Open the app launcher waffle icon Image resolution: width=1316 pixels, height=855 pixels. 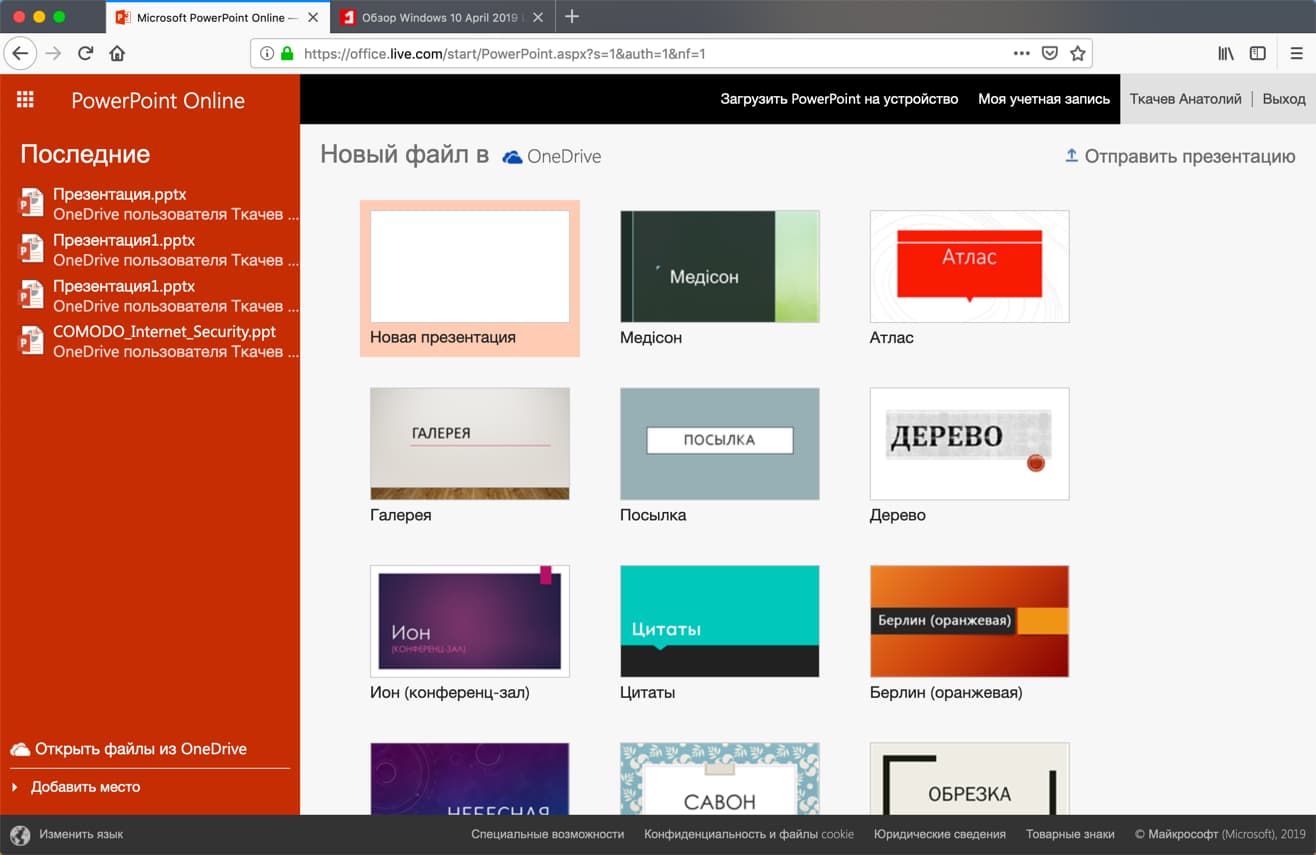point(25,99)
